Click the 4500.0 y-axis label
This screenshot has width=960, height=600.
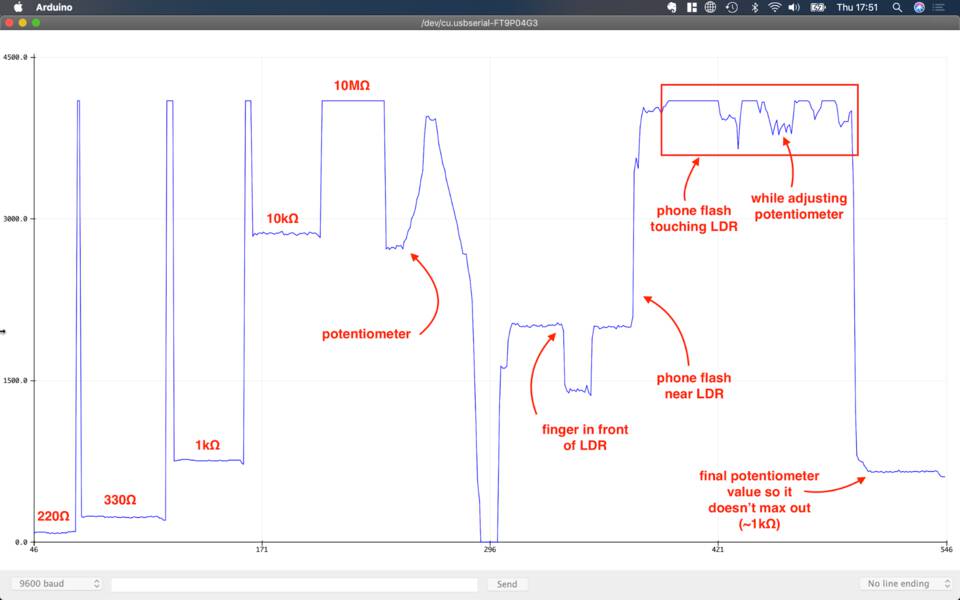point(15,57)
